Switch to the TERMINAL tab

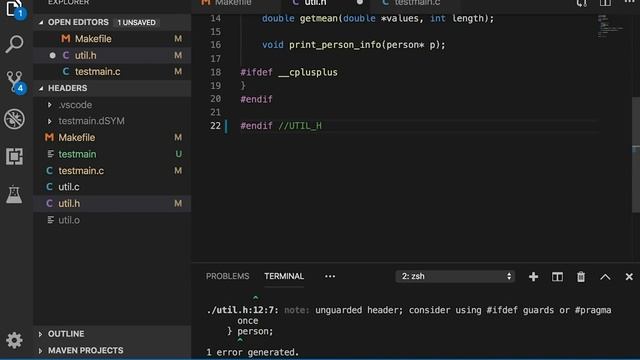click(284, 276)
